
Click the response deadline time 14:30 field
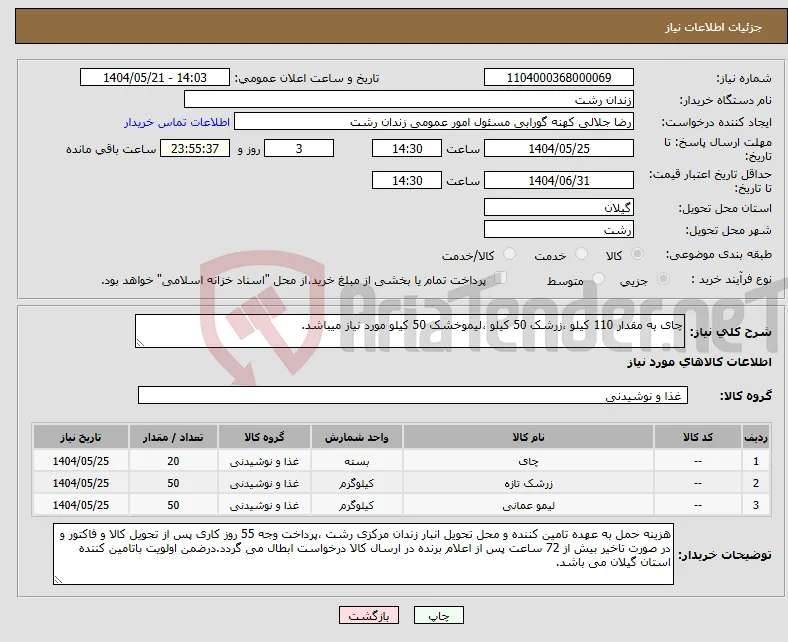[x=407, y=148]
